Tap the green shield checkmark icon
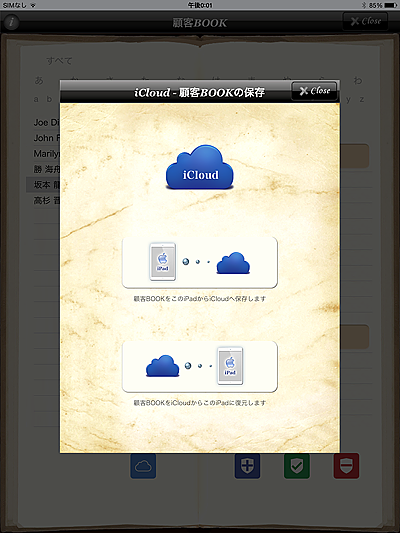The width and height of the screenshot is (400, 533). pyautogui.click(x=297, y=466)
